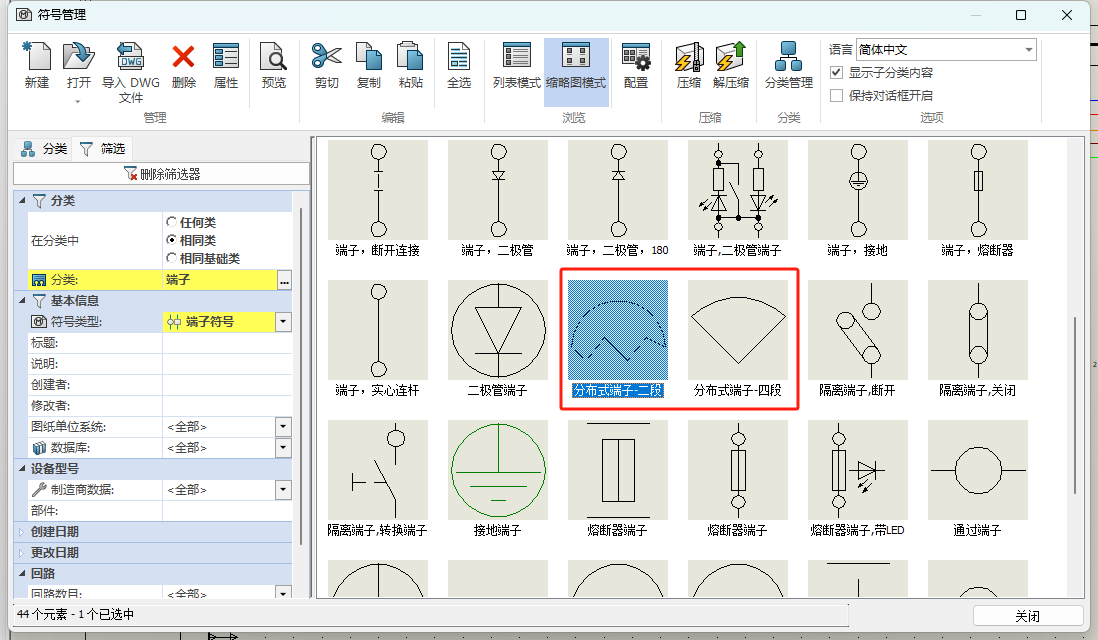
Task: Expand the 符号类型 dropdown
Action: 283,322
